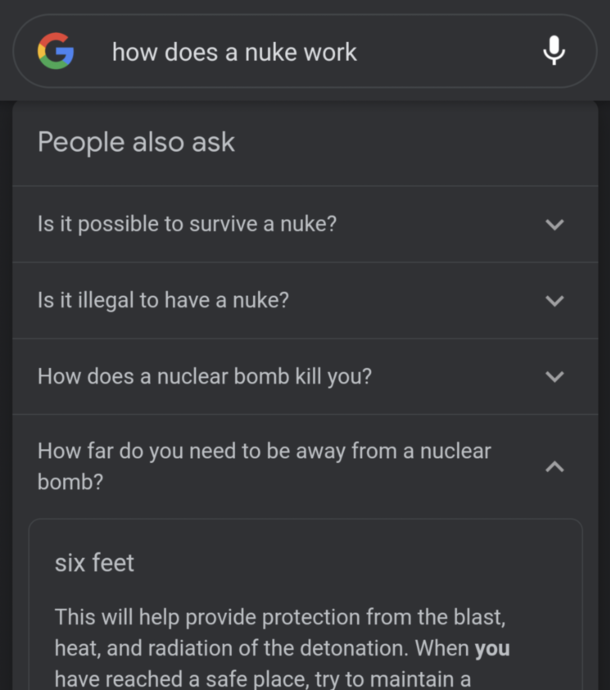
Task: Click the word 'nuke' in the search query
Action: pos(271,52)
